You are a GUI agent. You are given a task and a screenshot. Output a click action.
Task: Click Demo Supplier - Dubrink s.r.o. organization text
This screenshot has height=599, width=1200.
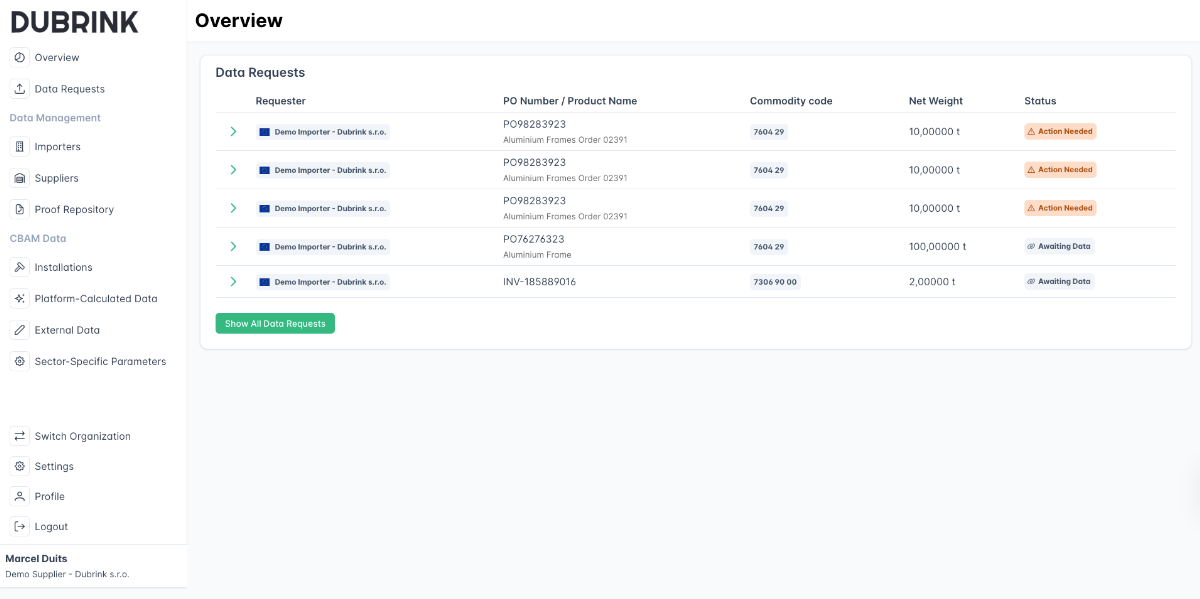67,574
